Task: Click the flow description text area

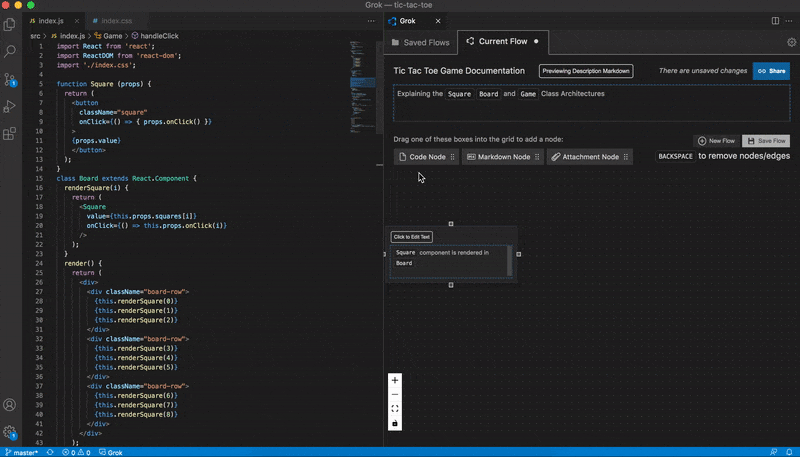Action: (x=591, y=103)
